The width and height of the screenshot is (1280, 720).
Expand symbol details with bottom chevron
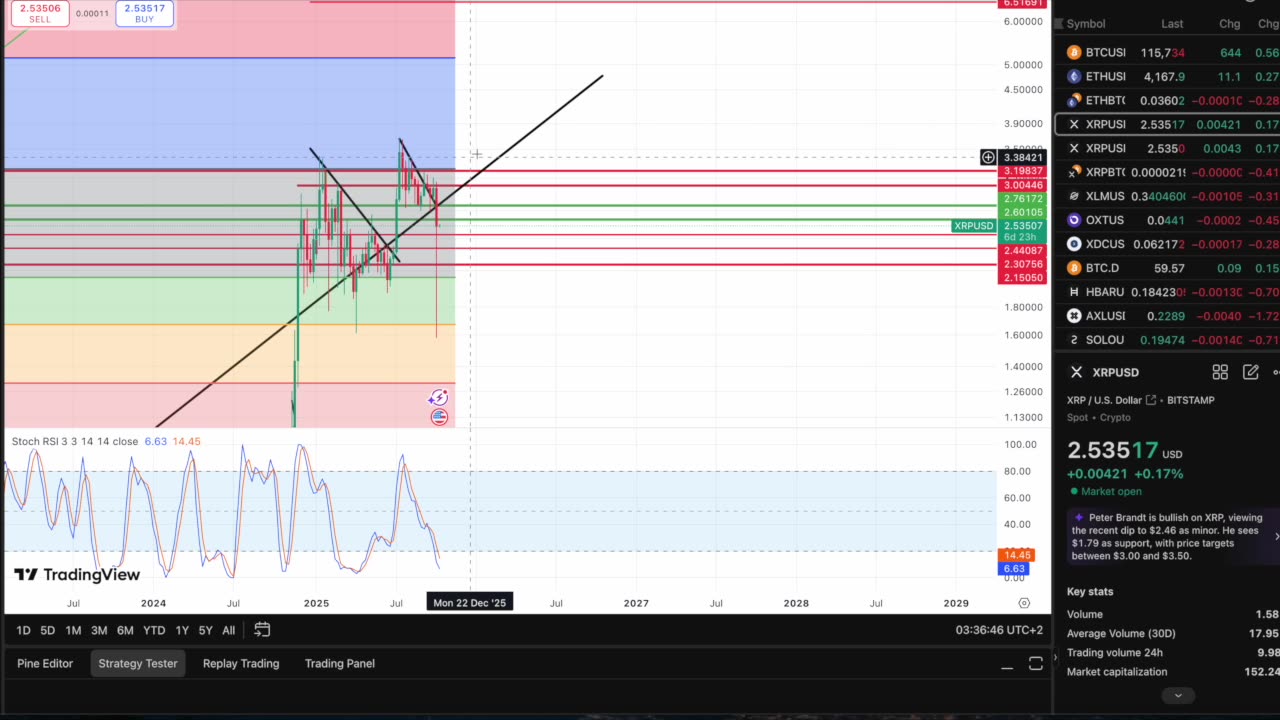tap(1178, 695)
